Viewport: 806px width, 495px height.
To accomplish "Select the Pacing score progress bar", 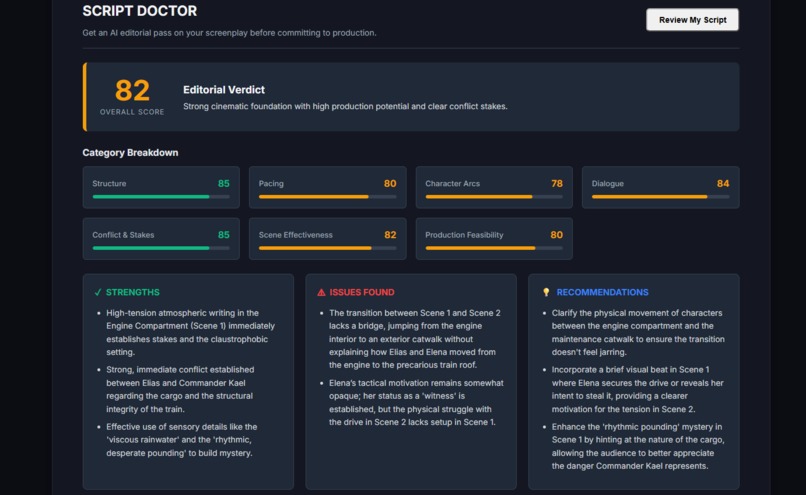I will coord(327,197).
